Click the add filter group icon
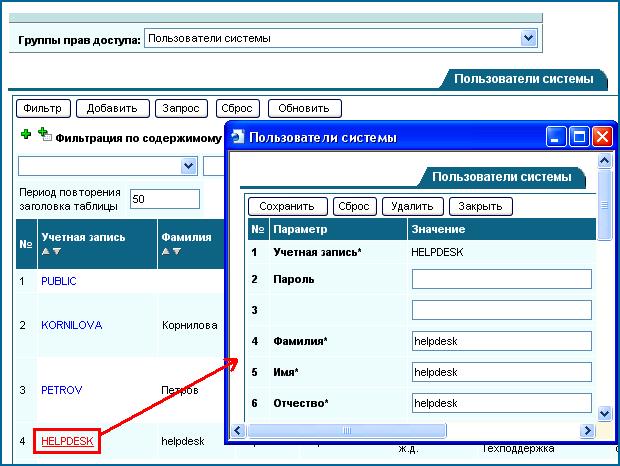The height and width of the screenshot is (466, 620). click(45, 134)
